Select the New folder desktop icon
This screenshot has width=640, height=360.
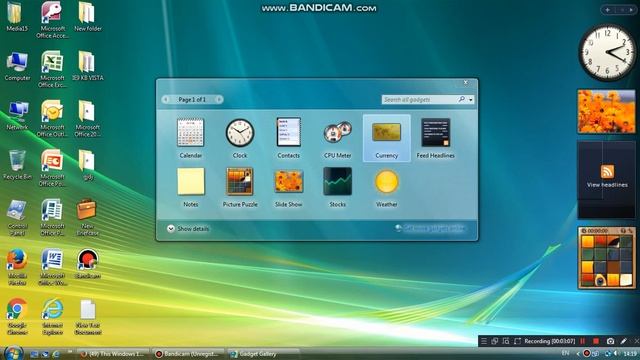click(87, 17)
